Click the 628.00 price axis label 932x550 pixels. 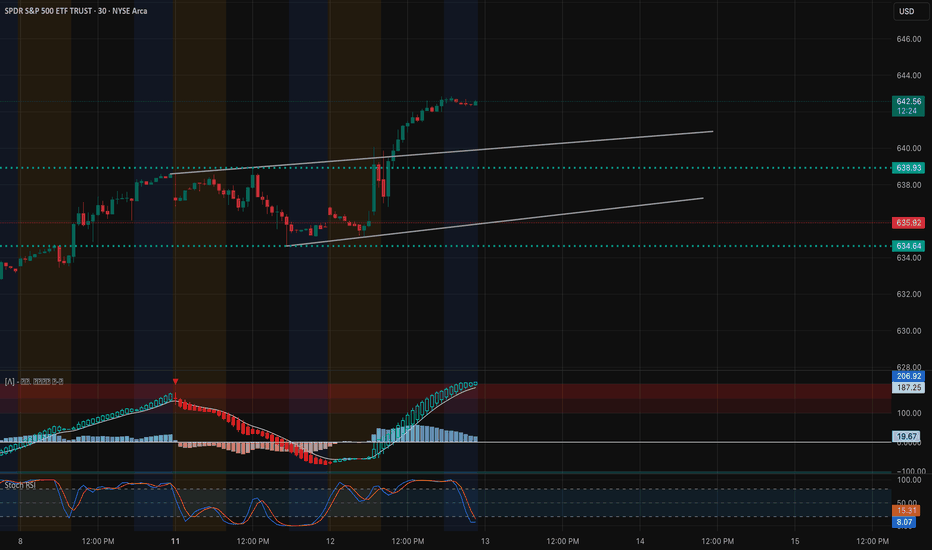coord(909,367)
